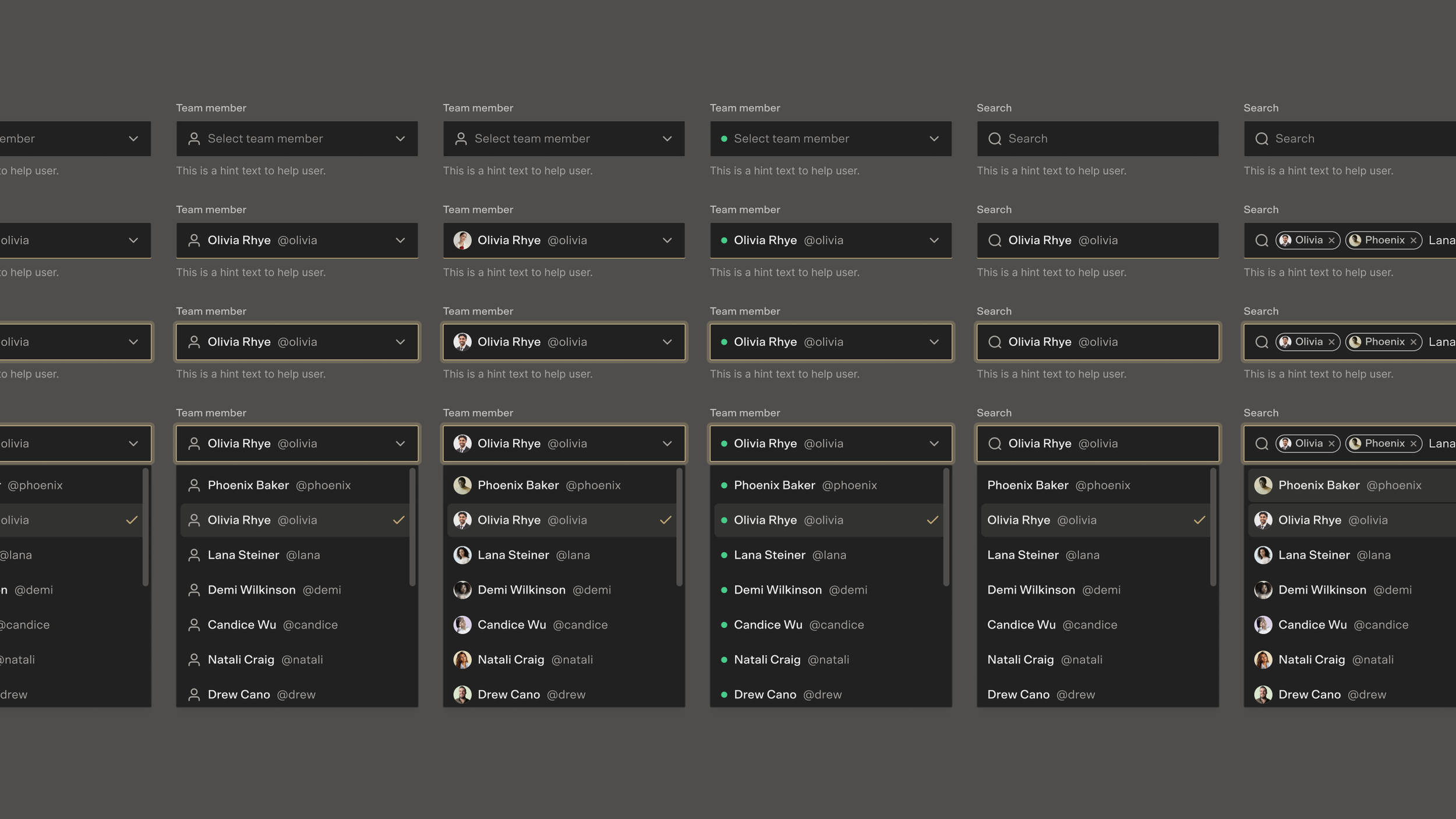The image size is (1456, 819).
Task: Click Candice Wu's green status dot
Action: 724,625
